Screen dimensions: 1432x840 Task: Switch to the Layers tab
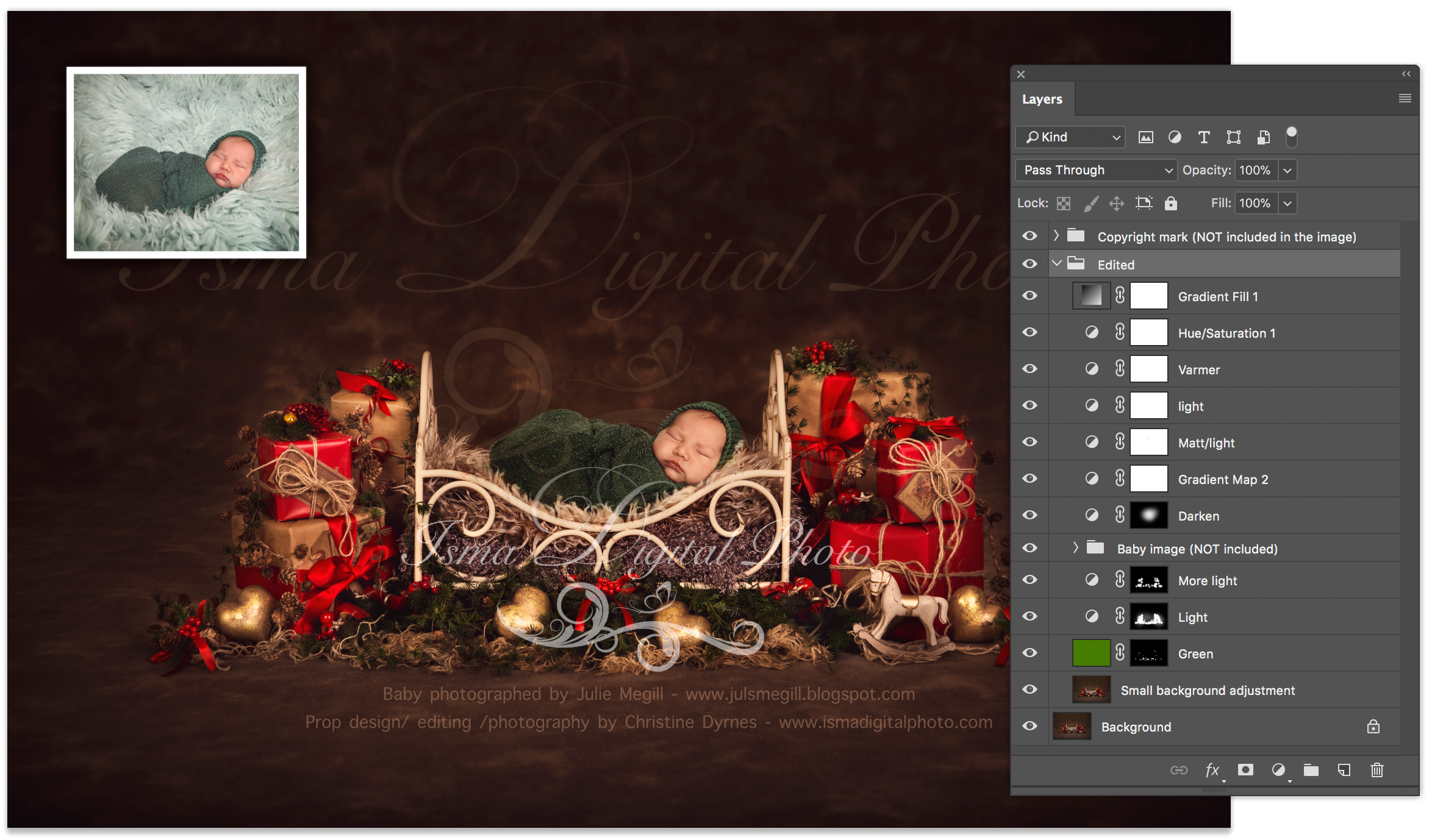coord(1042,99)
